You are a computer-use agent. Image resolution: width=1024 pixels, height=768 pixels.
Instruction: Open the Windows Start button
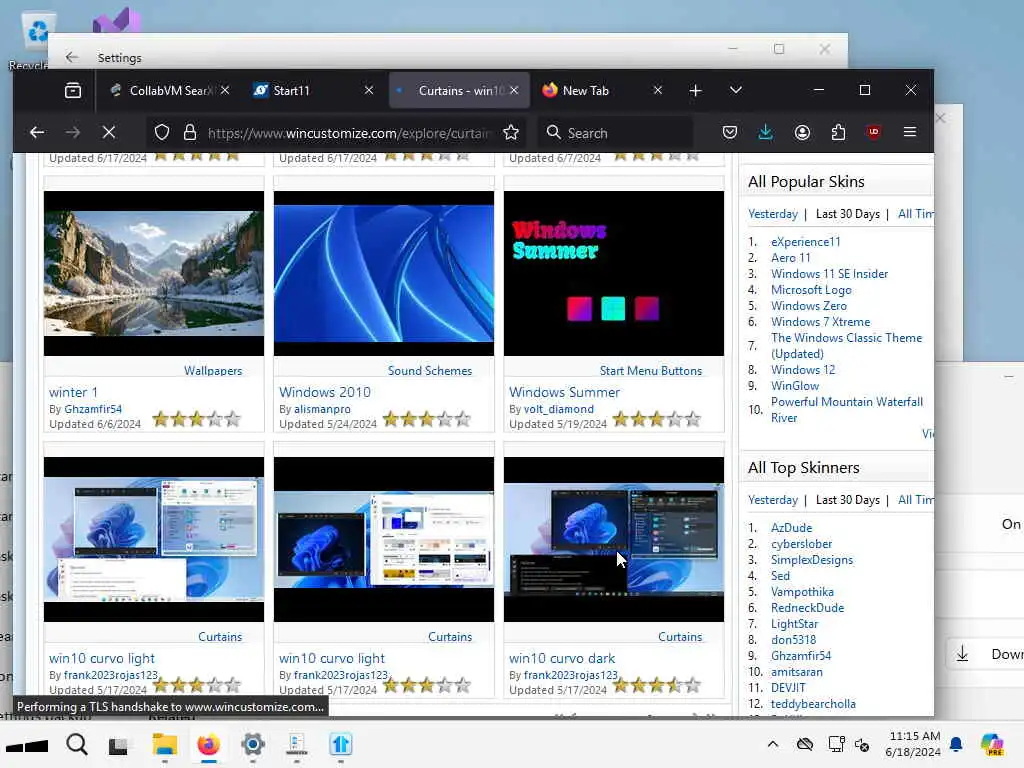pos(27,745)
